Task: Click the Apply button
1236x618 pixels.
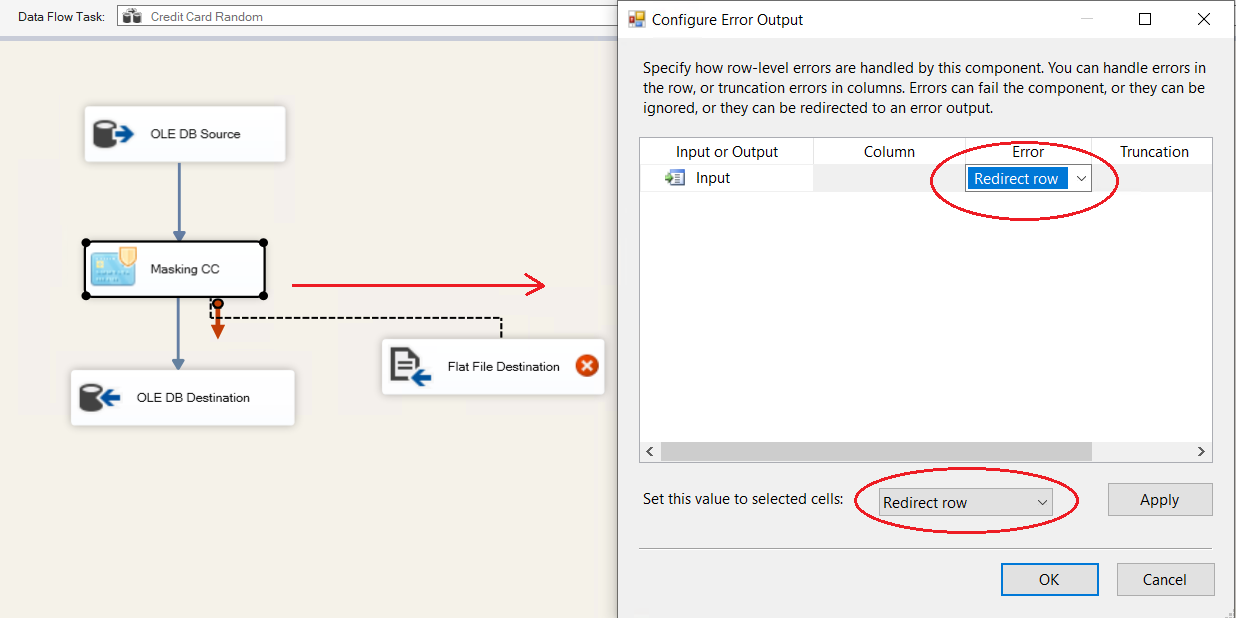Action: [x=1159, y=500]
